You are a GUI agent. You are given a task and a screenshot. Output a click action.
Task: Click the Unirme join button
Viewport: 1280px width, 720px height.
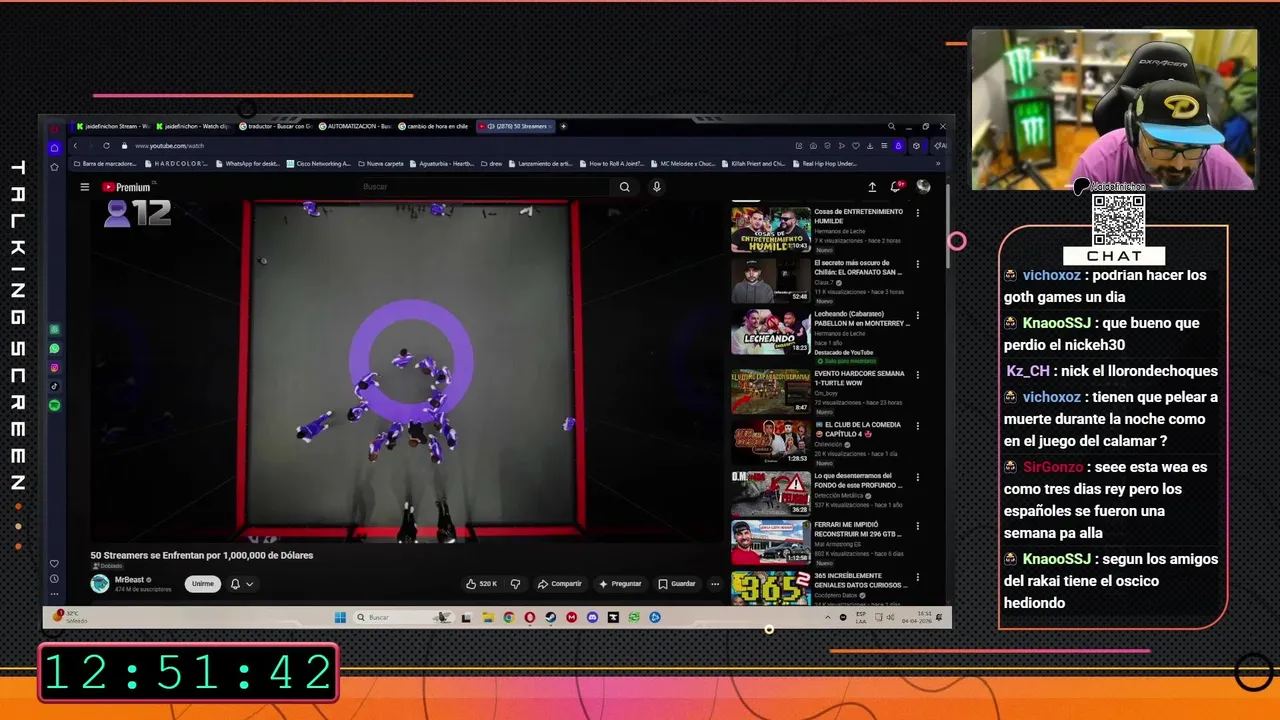coord(203,584)
